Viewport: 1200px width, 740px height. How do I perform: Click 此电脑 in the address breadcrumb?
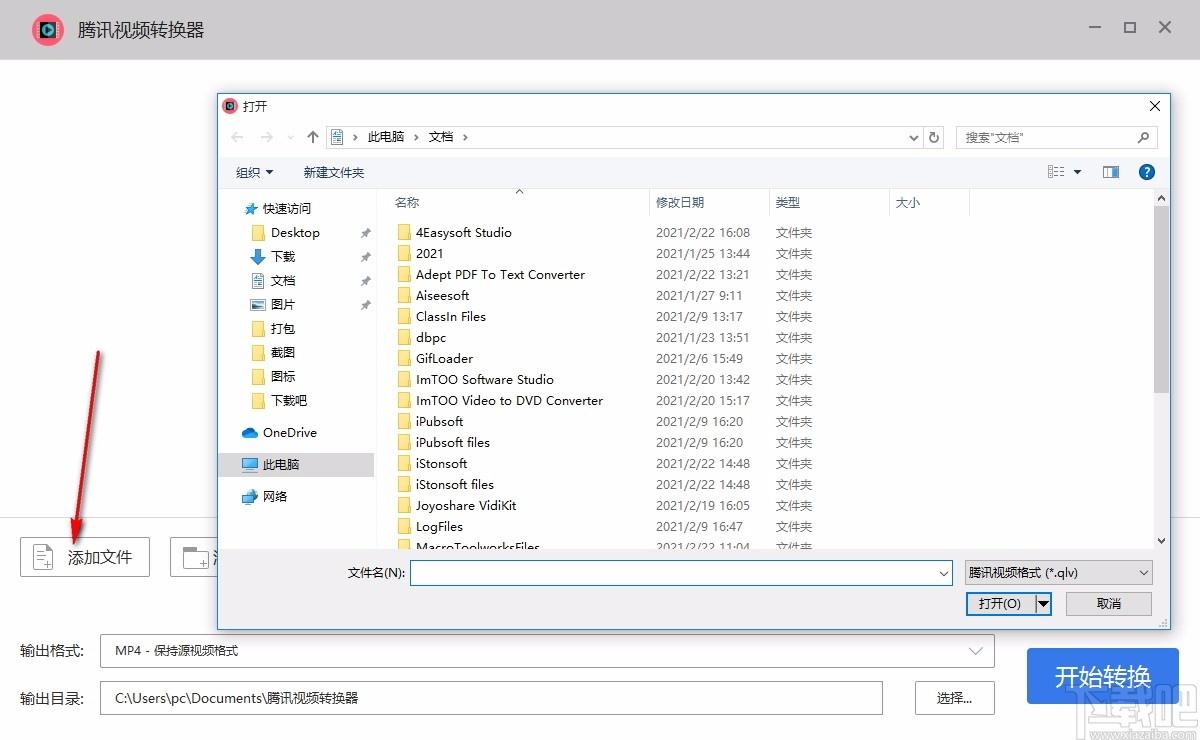386,137
